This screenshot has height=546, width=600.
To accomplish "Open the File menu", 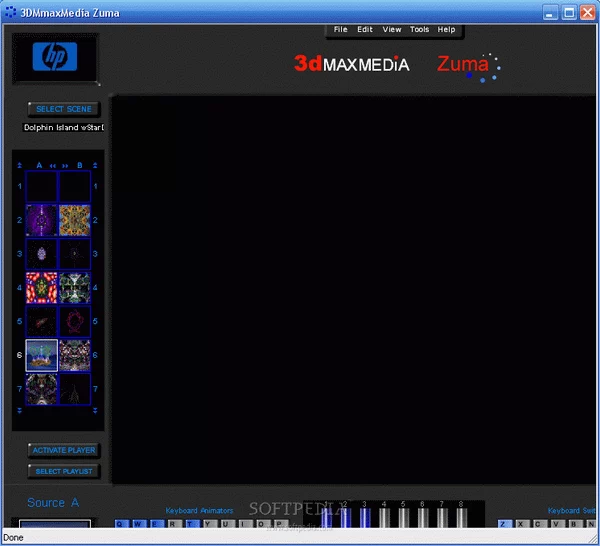I will 340,29.
